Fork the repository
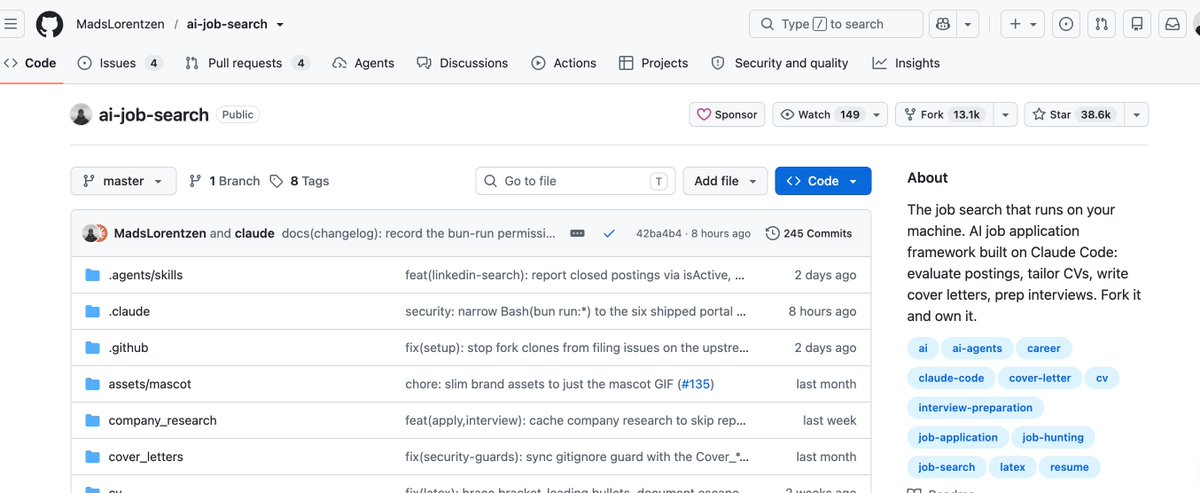This screenshot has width=1200, height=493. click(x=942, y=115)
